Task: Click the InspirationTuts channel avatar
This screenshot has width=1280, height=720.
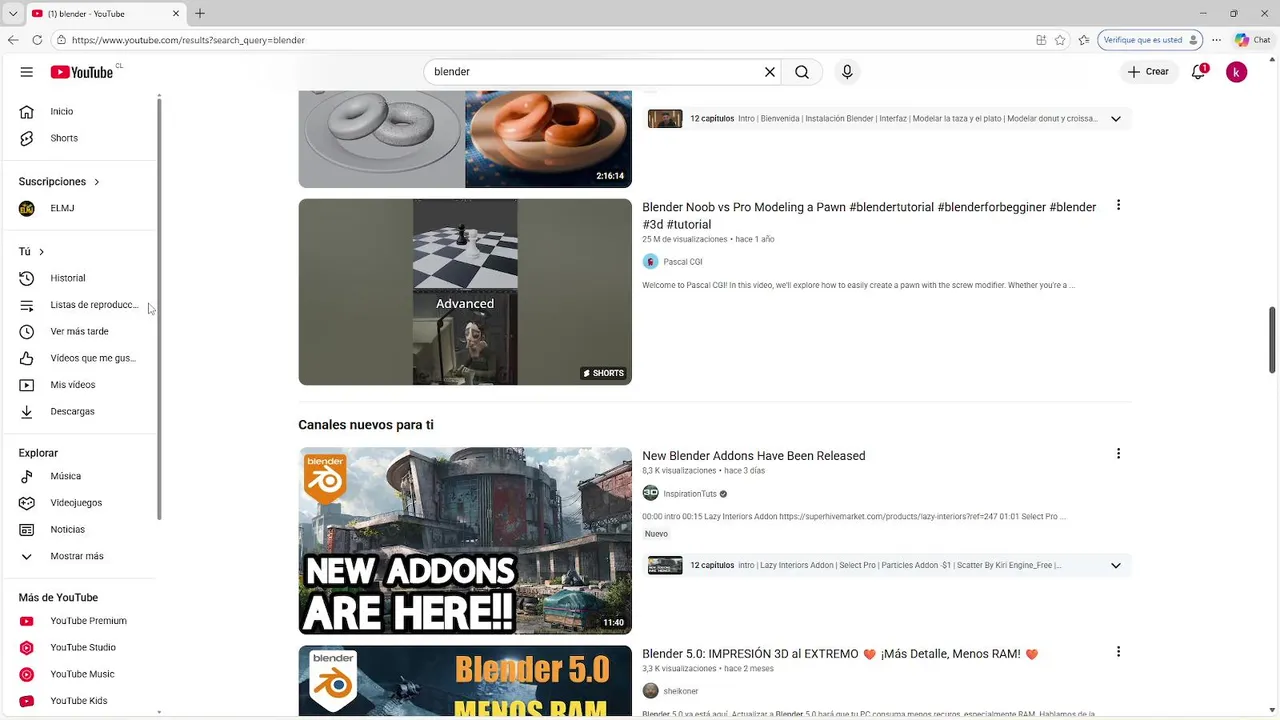Action: [x=651, y=493]
